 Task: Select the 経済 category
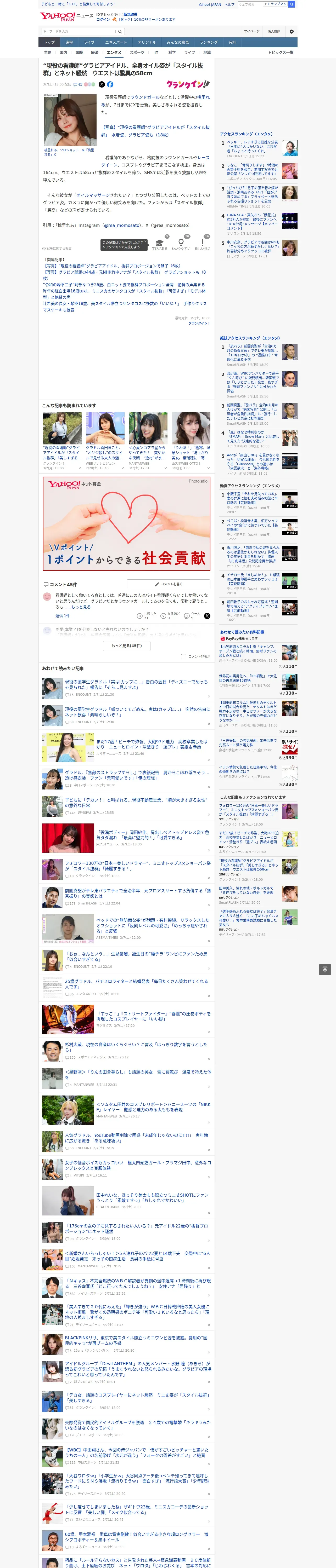94,53
